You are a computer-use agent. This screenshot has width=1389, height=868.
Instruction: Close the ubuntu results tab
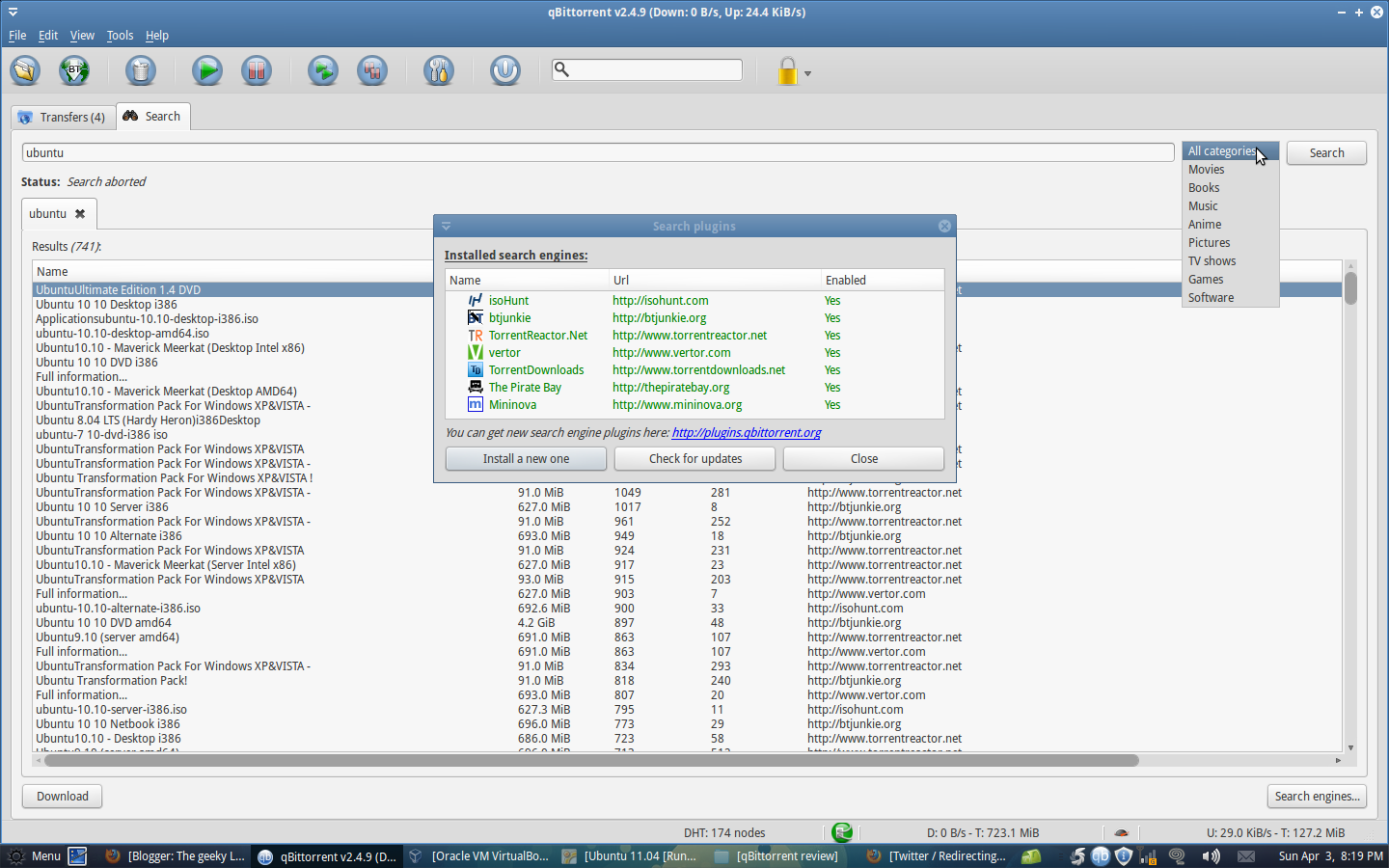[80, 214]
